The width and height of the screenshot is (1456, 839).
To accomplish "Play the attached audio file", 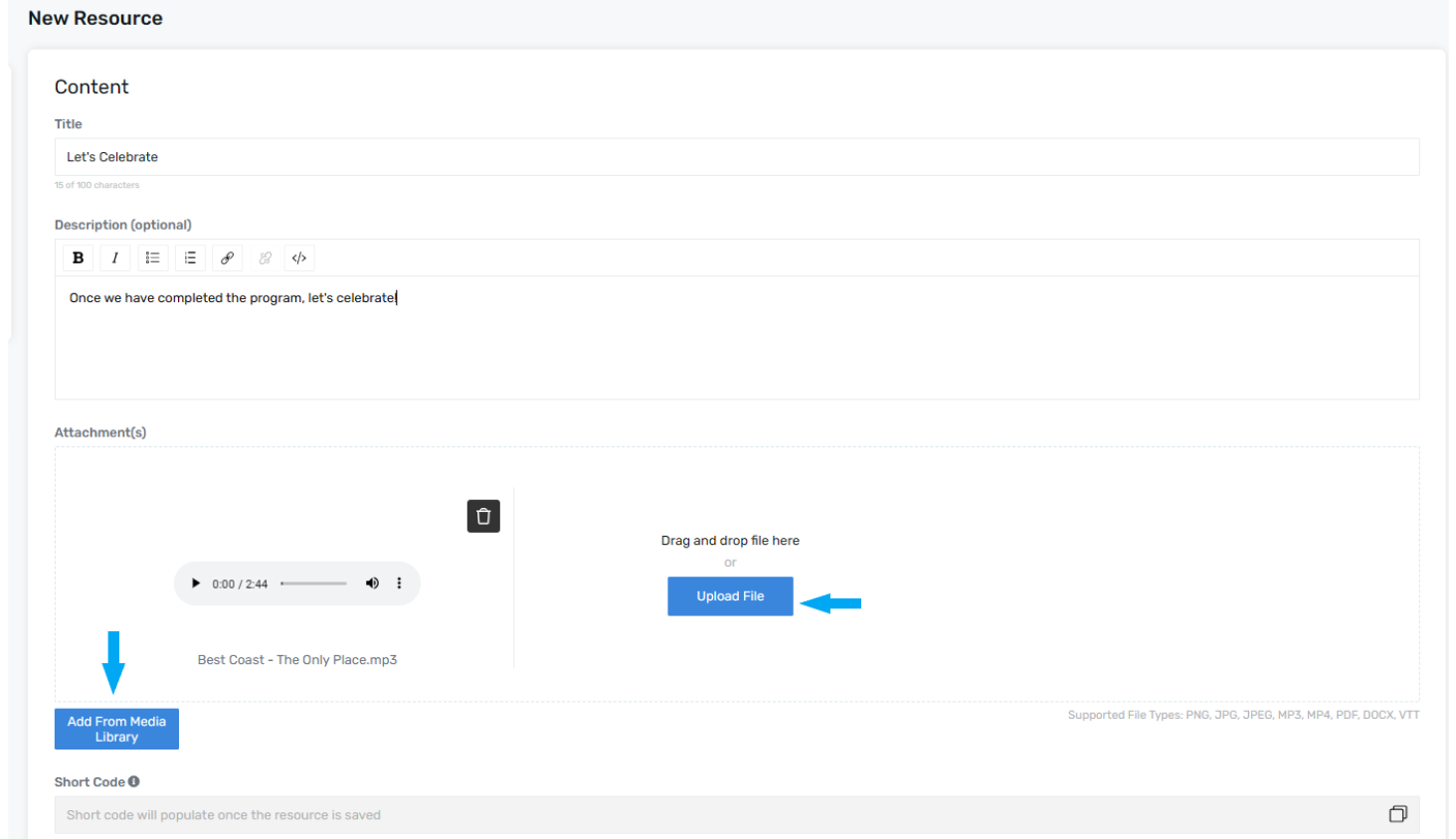I will pos(196,584).
